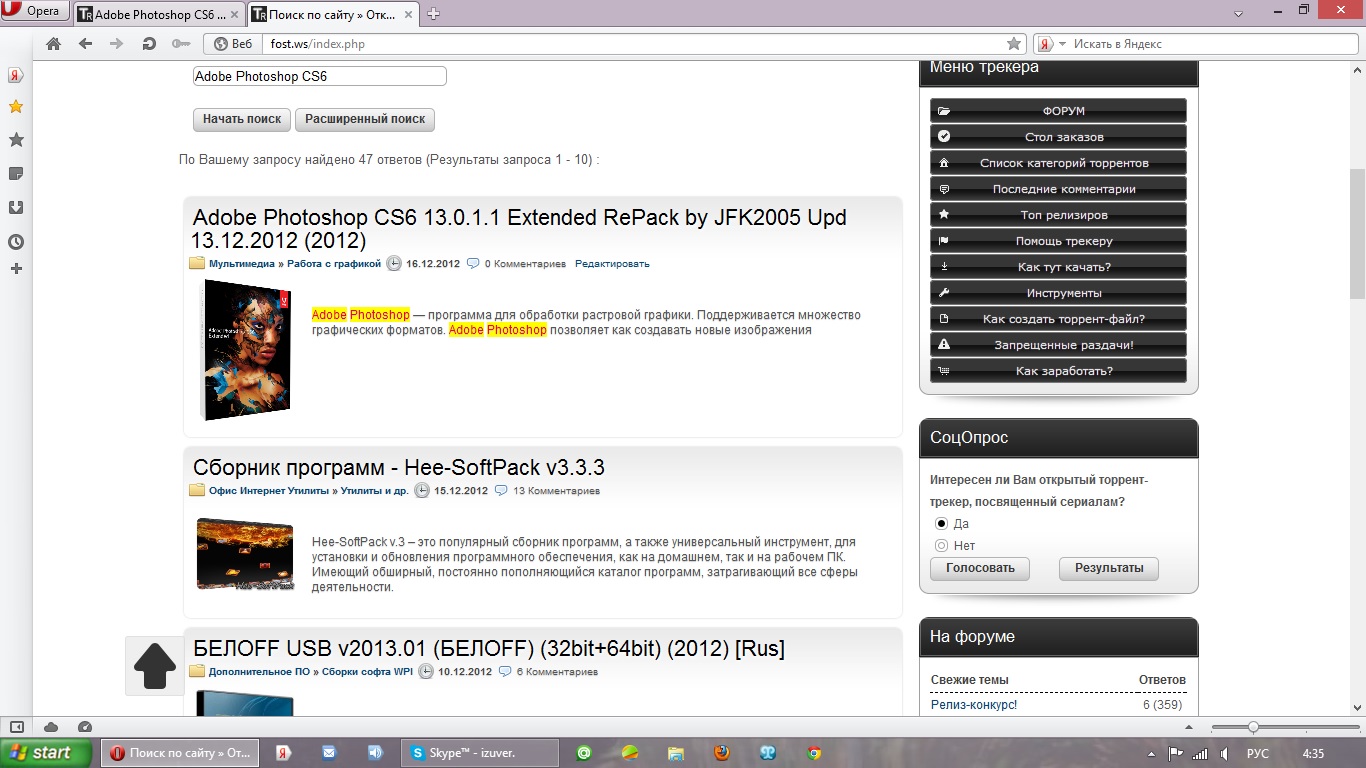Open Skype izuver taskbar button
Screen dimensions: 1366x768
pos(479,753)
